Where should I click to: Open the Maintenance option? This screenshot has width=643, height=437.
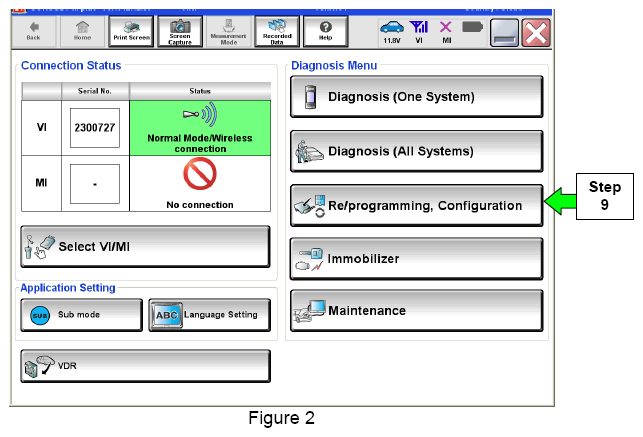[x=416, y=311]
